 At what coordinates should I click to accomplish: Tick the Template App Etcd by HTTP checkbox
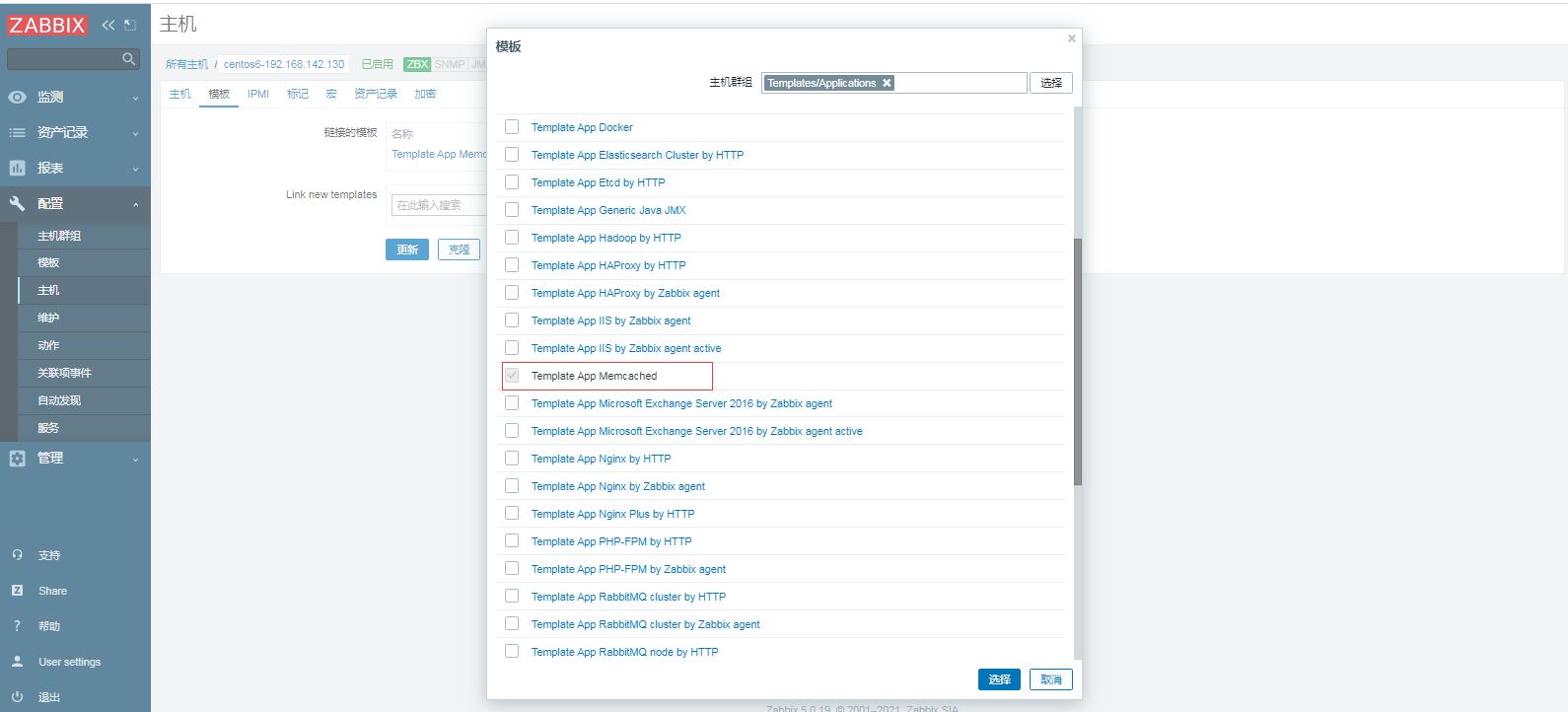(x=512, y=181)
